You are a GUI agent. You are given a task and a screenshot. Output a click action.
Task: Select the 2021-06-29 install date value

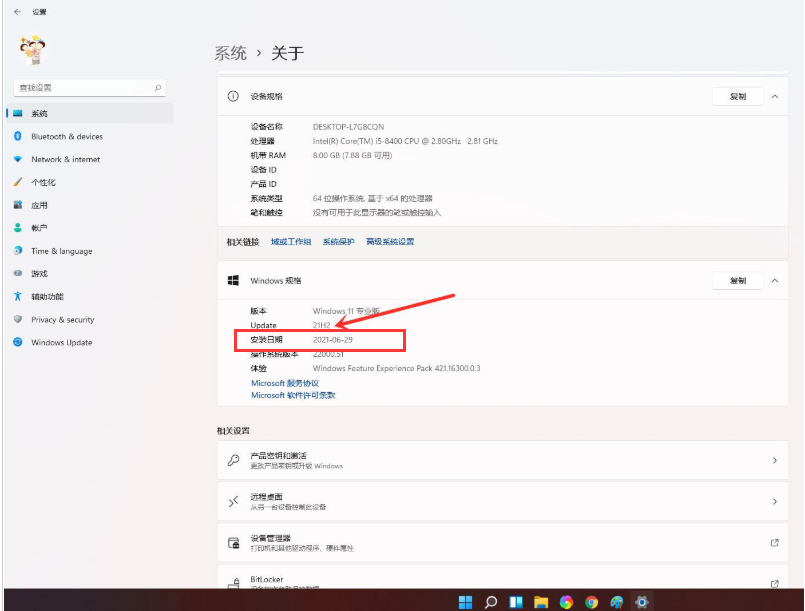tap(333, 340)
